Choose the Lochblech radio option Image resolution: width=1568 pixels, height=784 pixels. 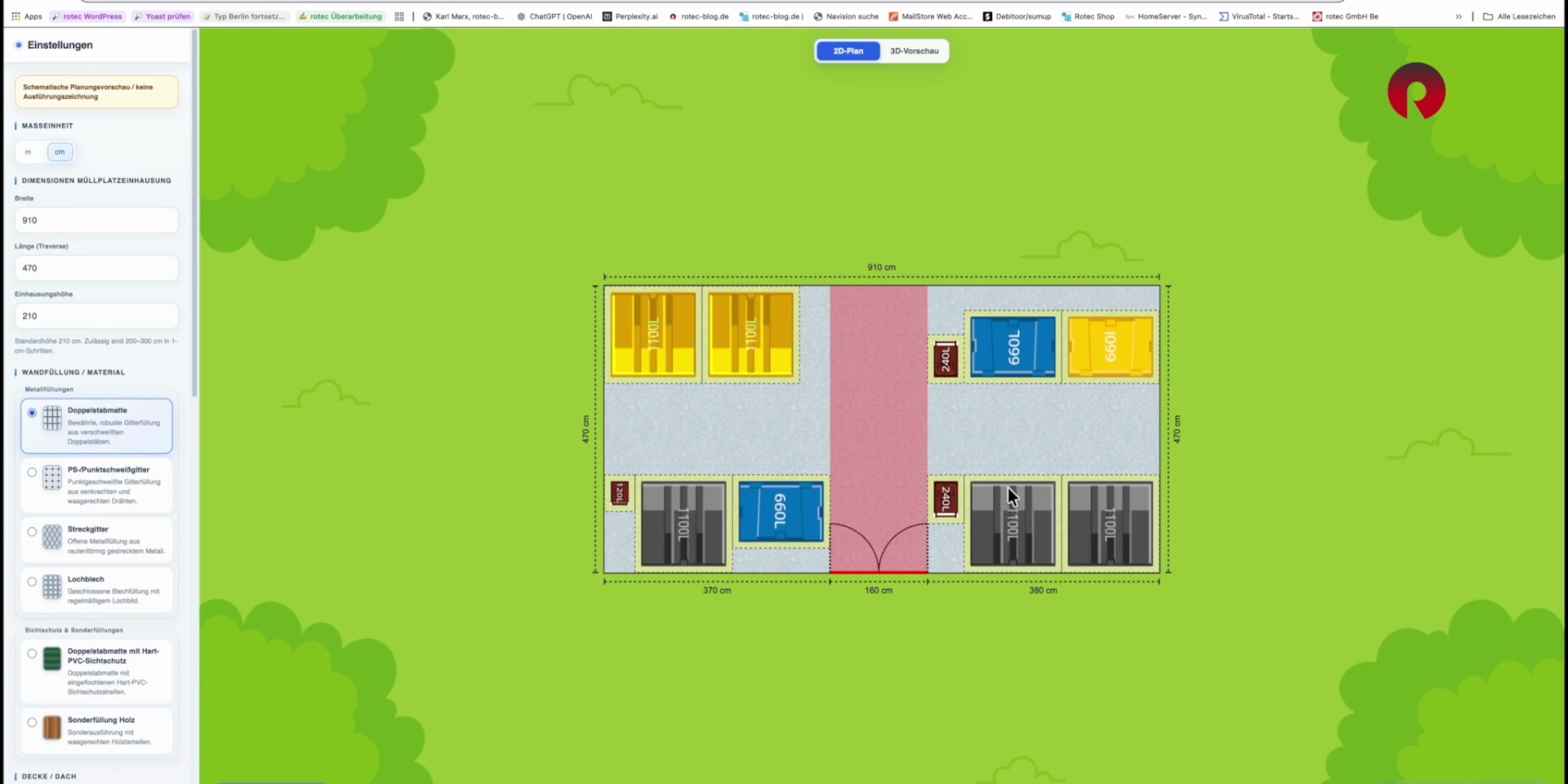tap(32, 582)
